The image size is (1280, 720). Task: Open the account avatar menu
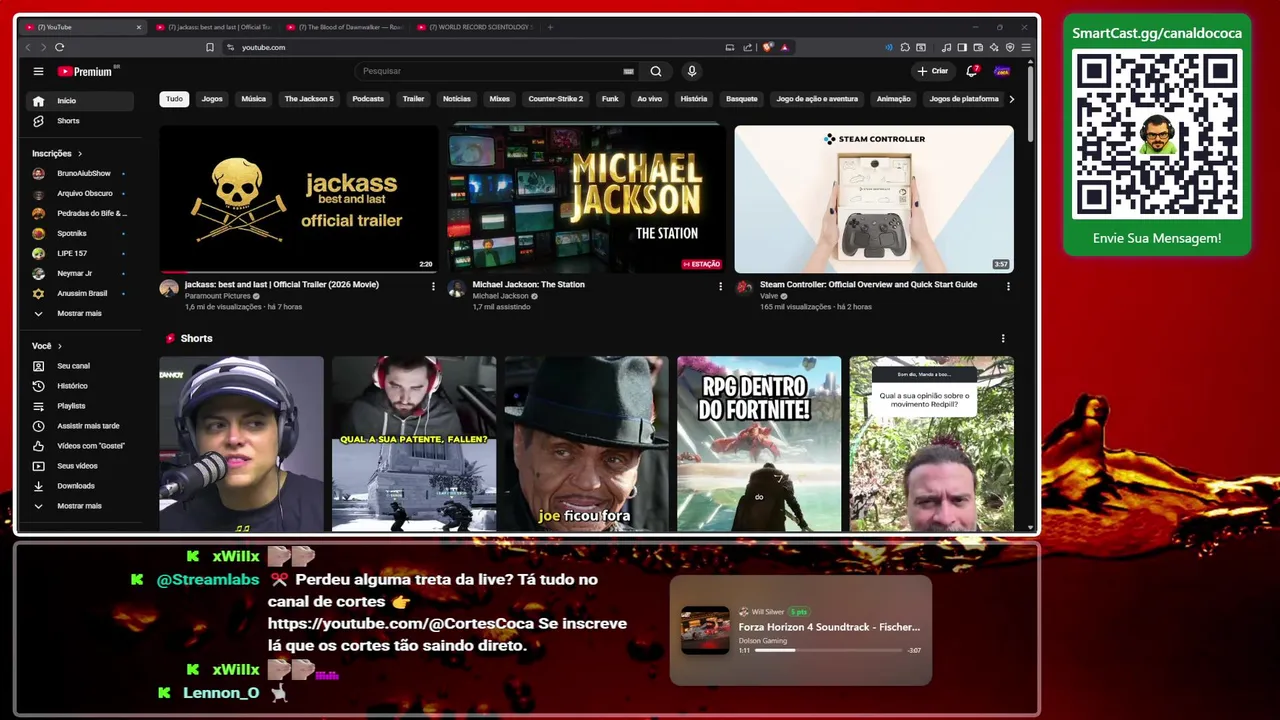(x=1002, y=71)
